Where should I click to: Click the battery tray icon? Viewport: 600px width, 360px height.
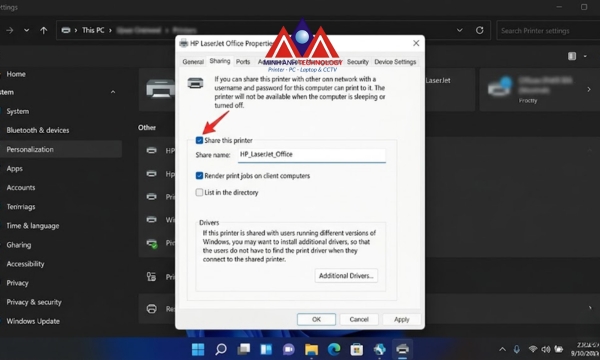(559, 349)
